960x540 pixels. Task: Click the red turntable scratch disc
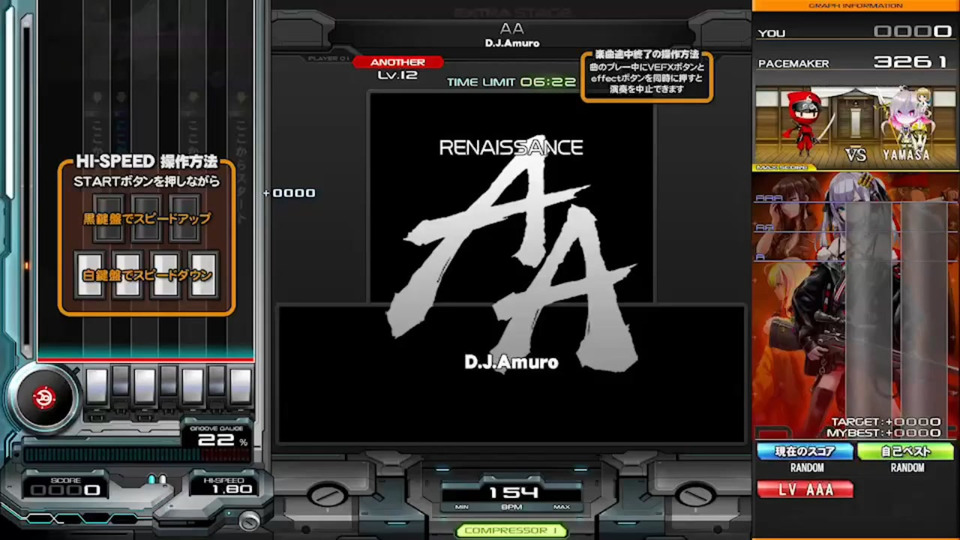(44, 397)
